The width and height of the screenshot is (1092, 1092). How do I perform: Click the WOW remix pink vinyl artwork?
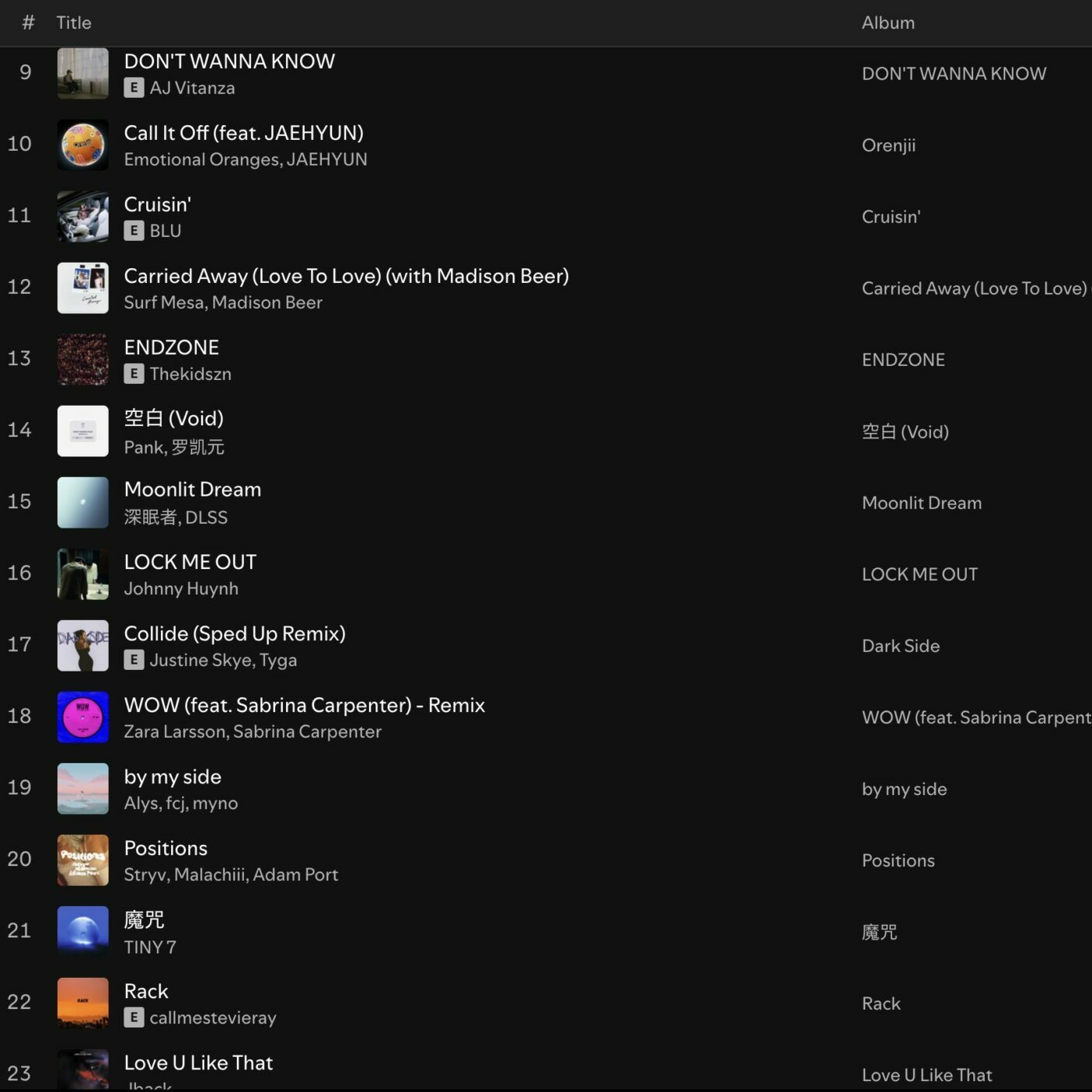pyautogui.click(x=82, y=717)
